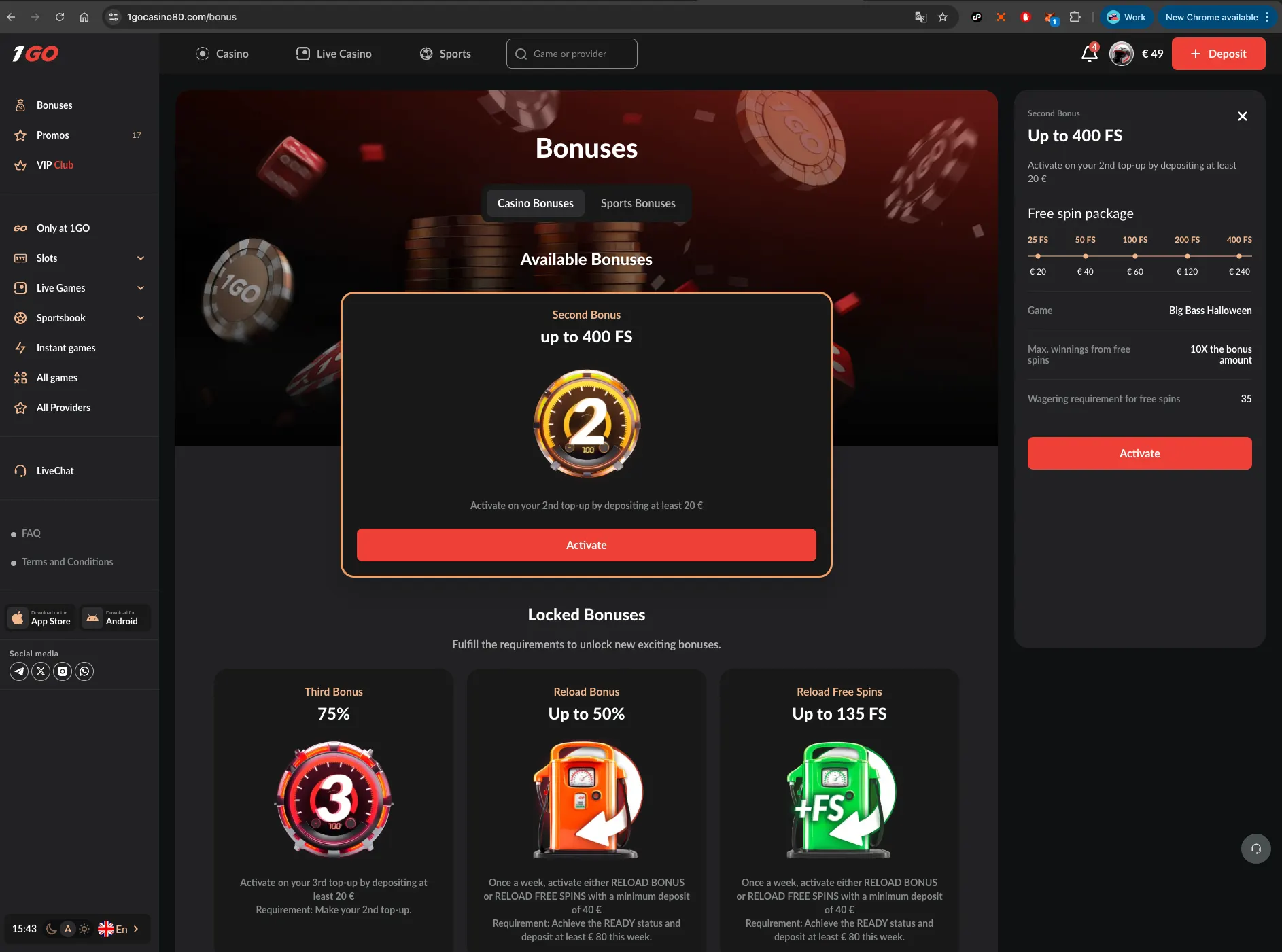Open Instagram social media icon

click(x=63, y=671)
